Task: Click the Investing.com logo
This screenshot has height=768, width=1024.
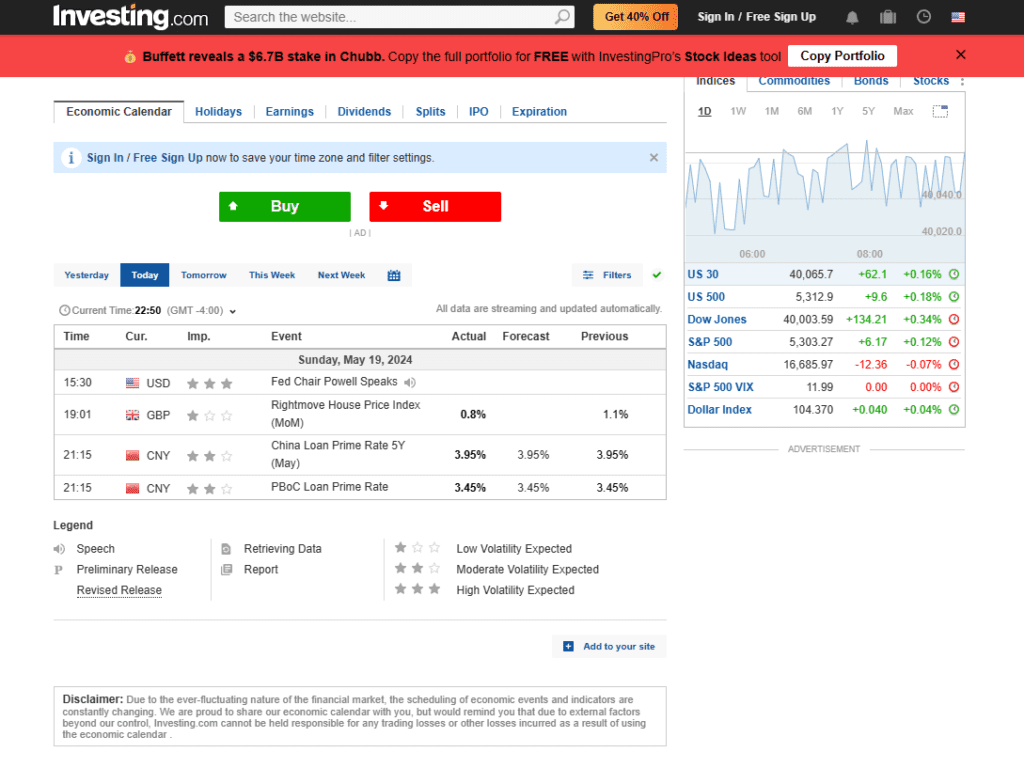Action: tap(131, 16)
